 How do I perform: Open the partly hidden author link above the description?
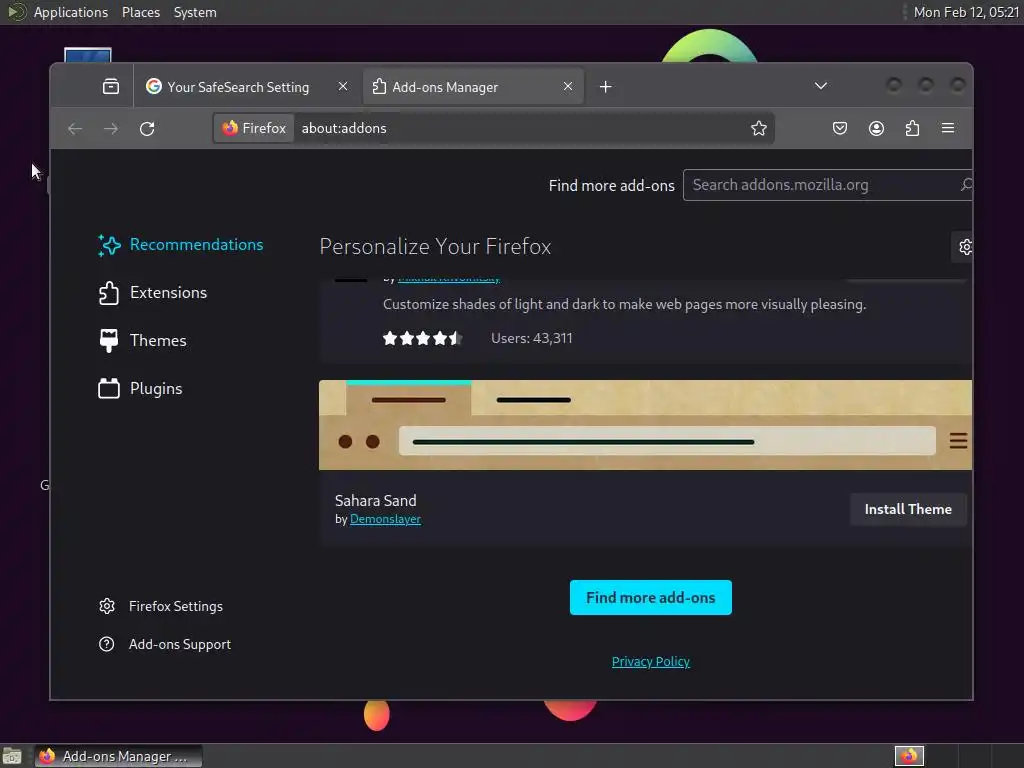click(449, 279)
